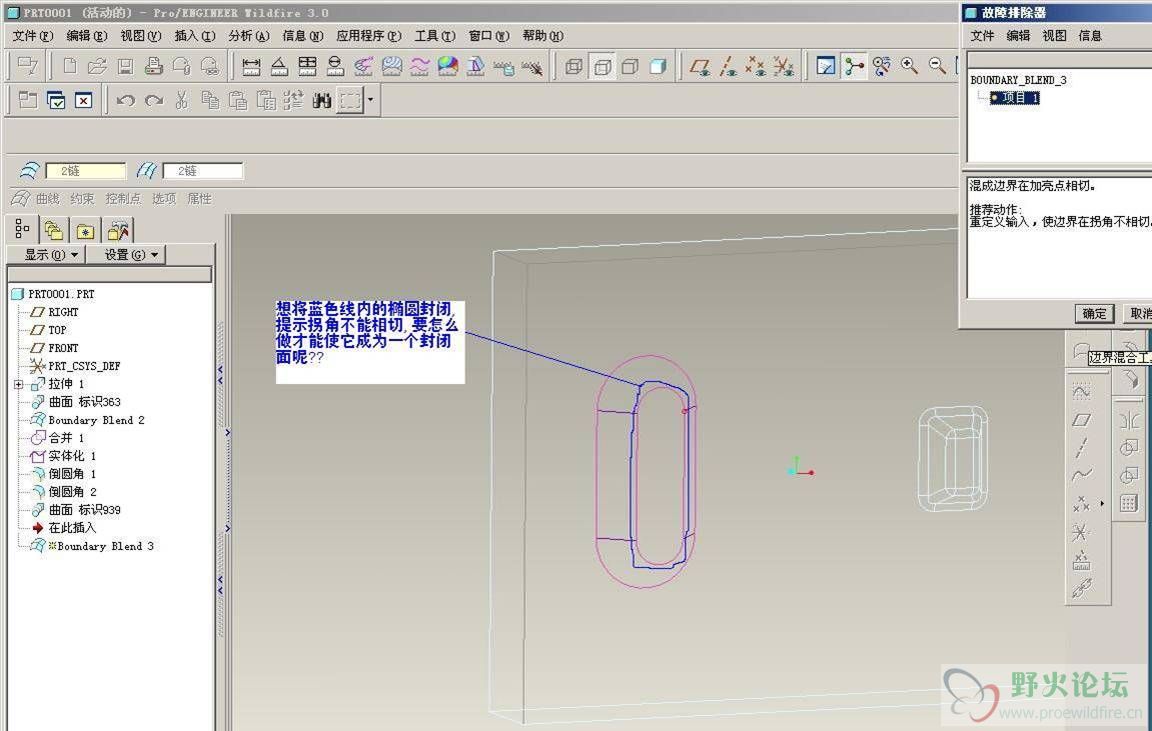The width and height of the screenshot is (1152, 731).
Task: Click the Print icon in toolbar
Action: coord(153,67)
